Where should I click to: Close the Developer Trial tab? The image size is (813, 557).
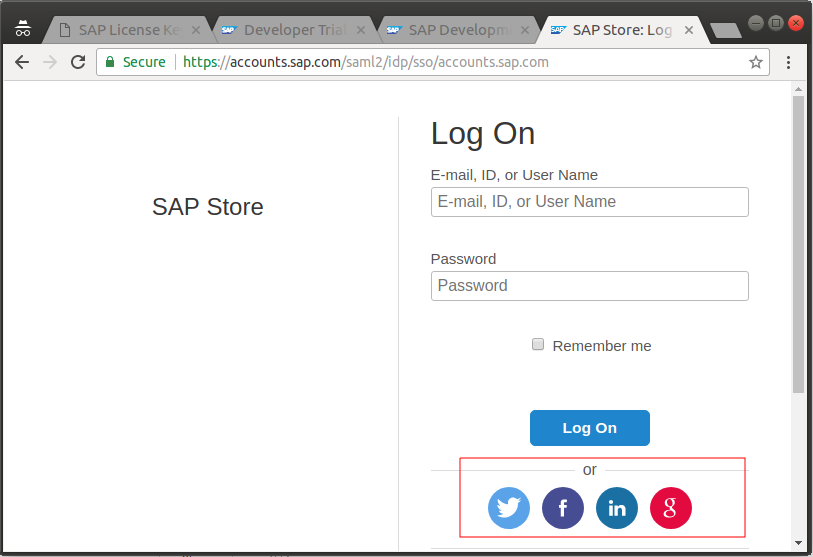tap(361, 30)
